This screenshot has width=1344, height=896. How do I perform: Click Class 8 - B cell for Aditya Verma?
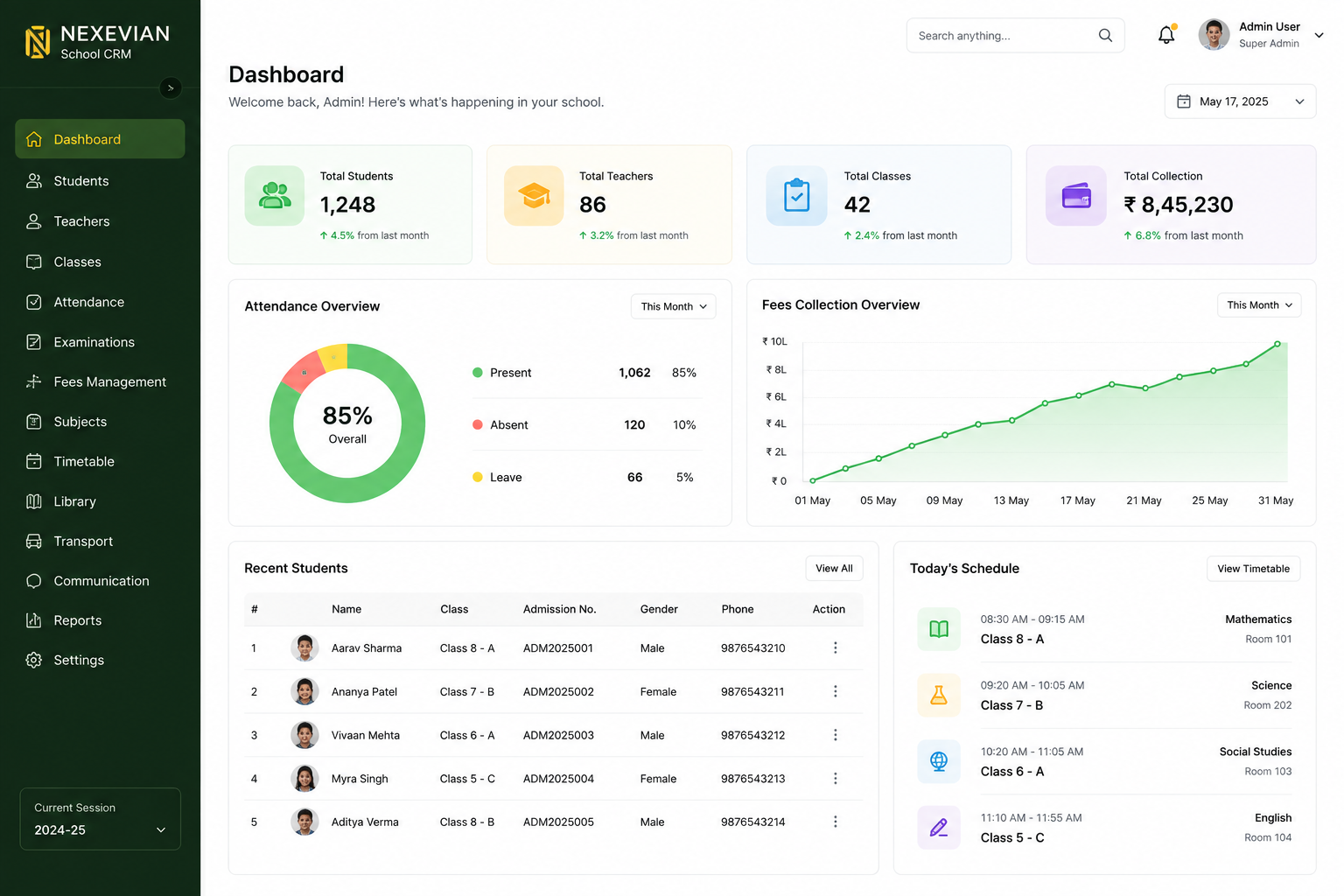(x=467, y=822)
